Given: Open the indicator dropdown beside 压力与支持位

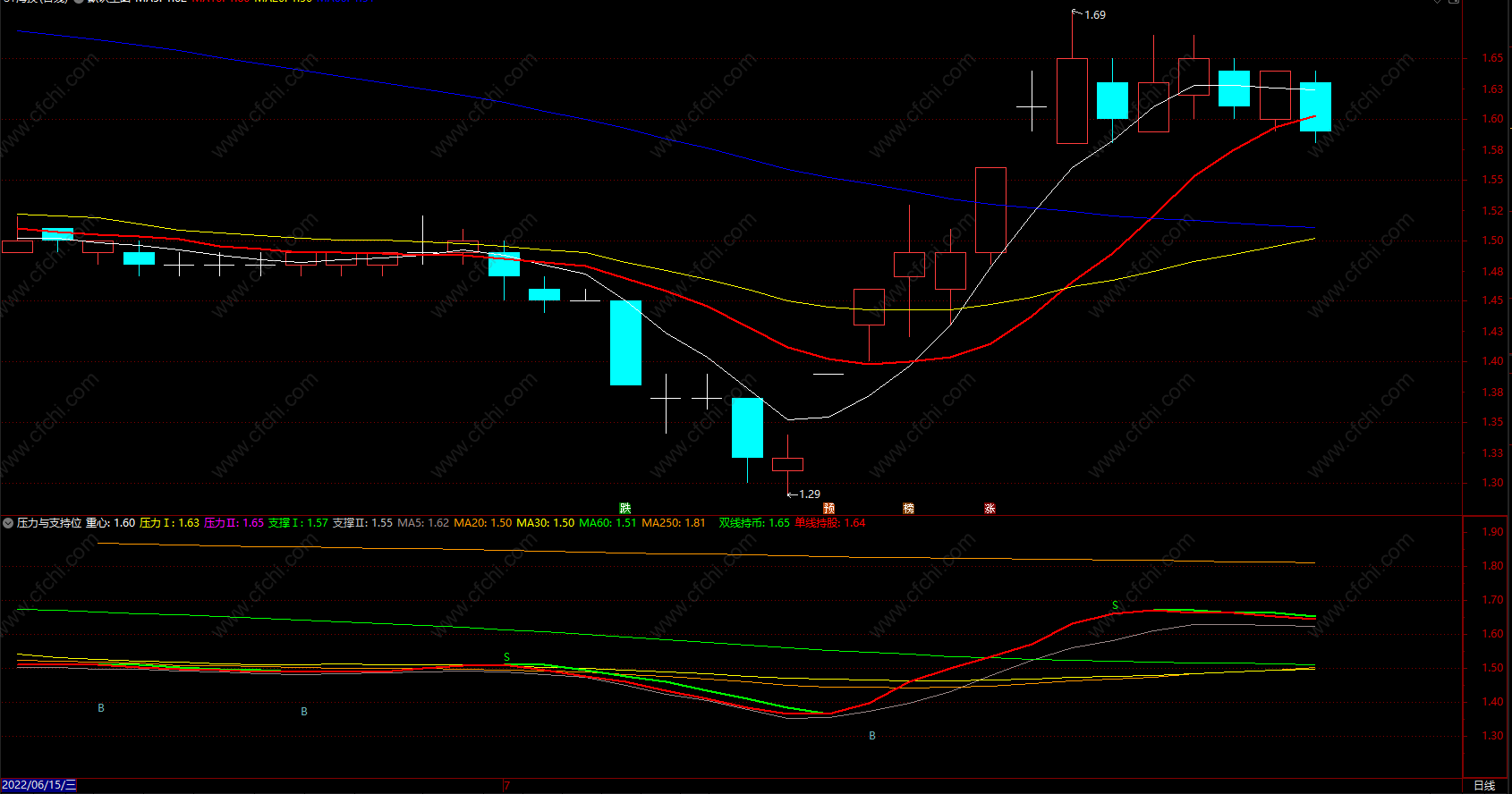Looking at the screenshot, I should [x=8, y=523].
